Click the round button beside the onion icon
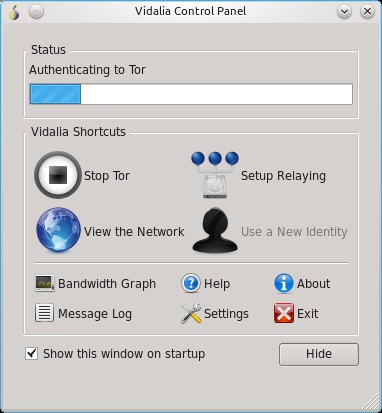The height and width of the screenshot is (413, 382). (36, 12)
